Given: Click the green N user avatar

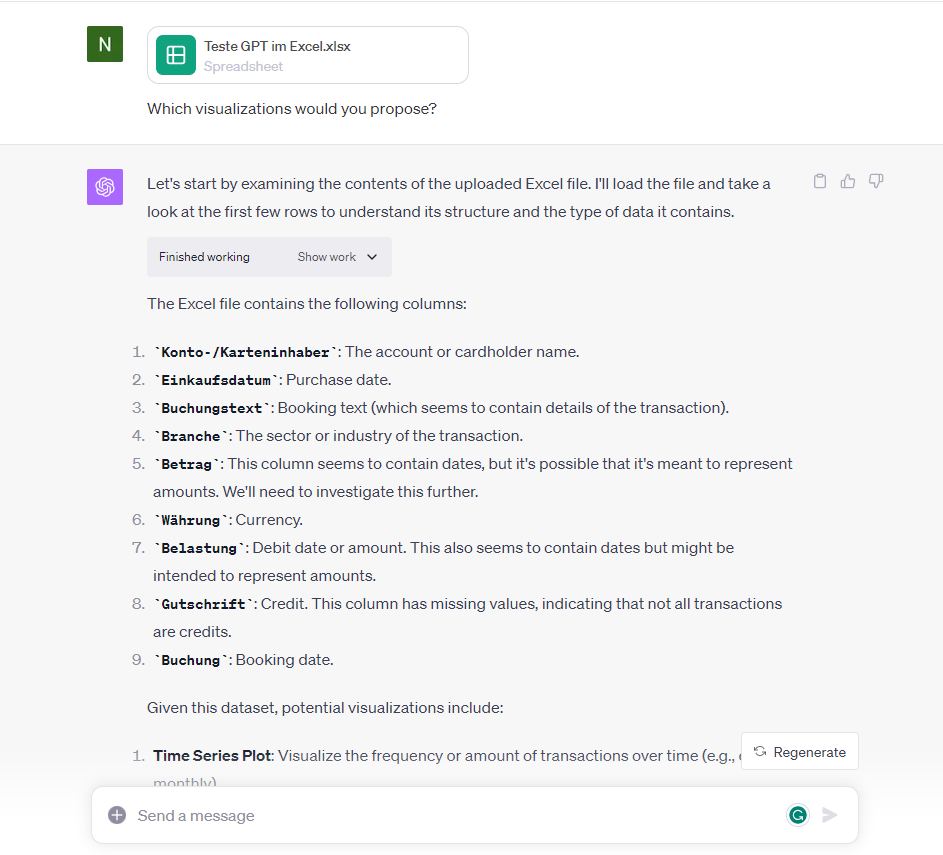Looking at the screenshot, I should coord(105,44).
